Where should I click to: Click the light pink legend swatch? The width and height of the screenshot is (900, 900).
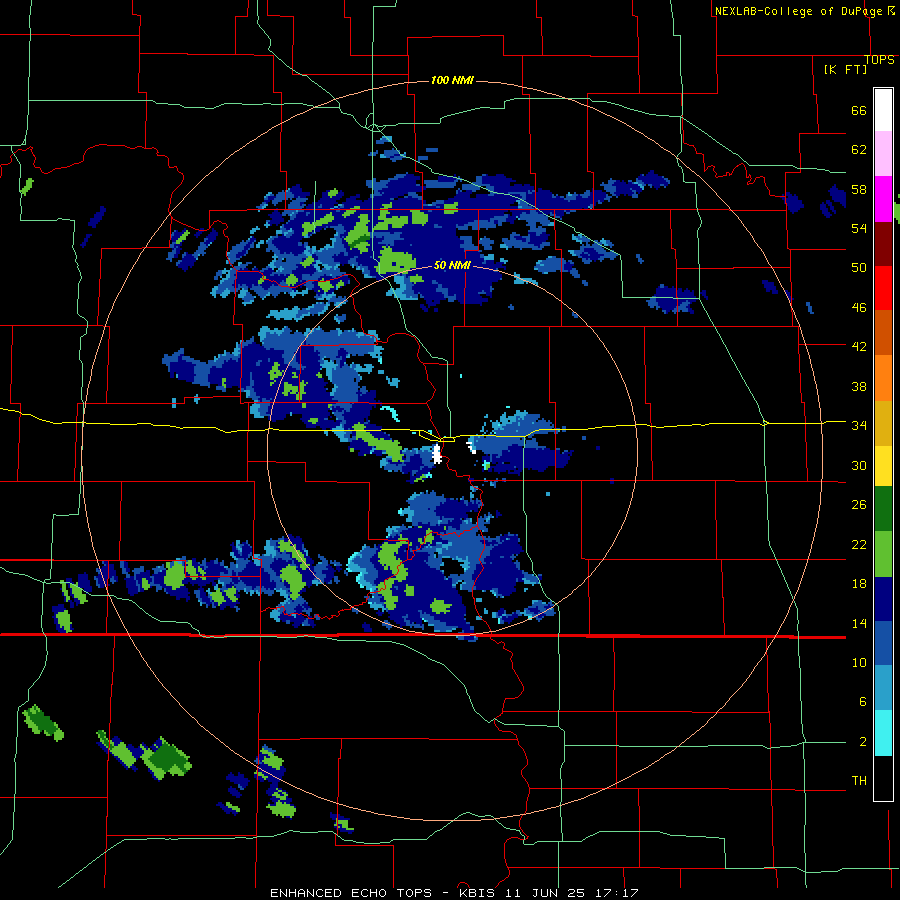[883, 154]
